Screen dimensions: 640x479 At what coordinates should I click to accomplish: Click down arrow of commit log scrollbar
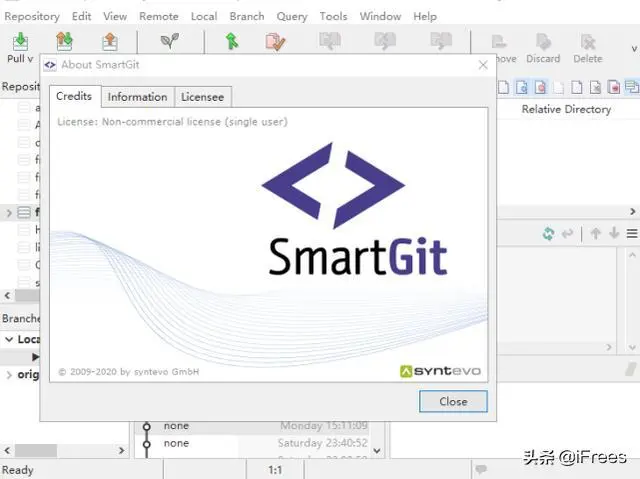click(x=377, y=450)
